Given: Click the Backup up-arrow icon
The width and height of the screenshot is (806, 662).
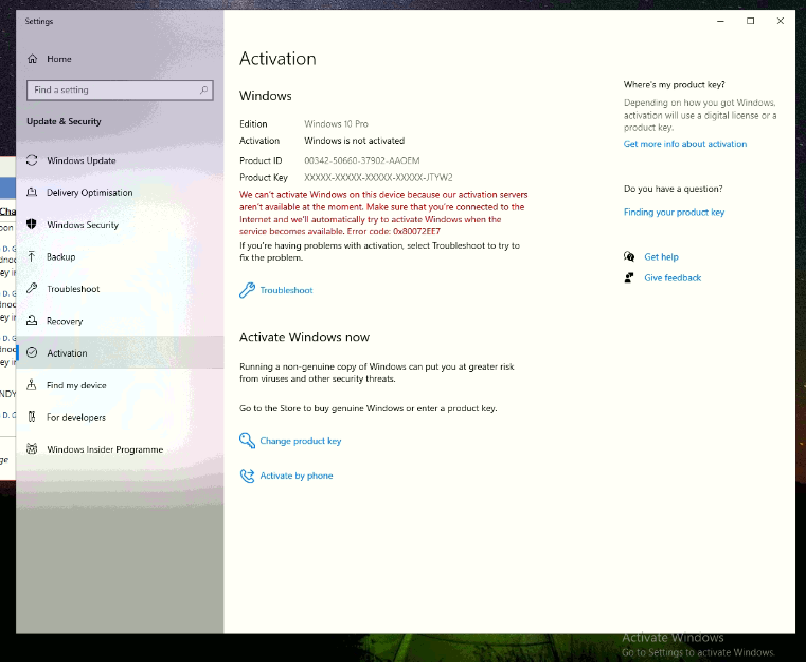Looking at the screenshot, I should [x=32, y=256].
